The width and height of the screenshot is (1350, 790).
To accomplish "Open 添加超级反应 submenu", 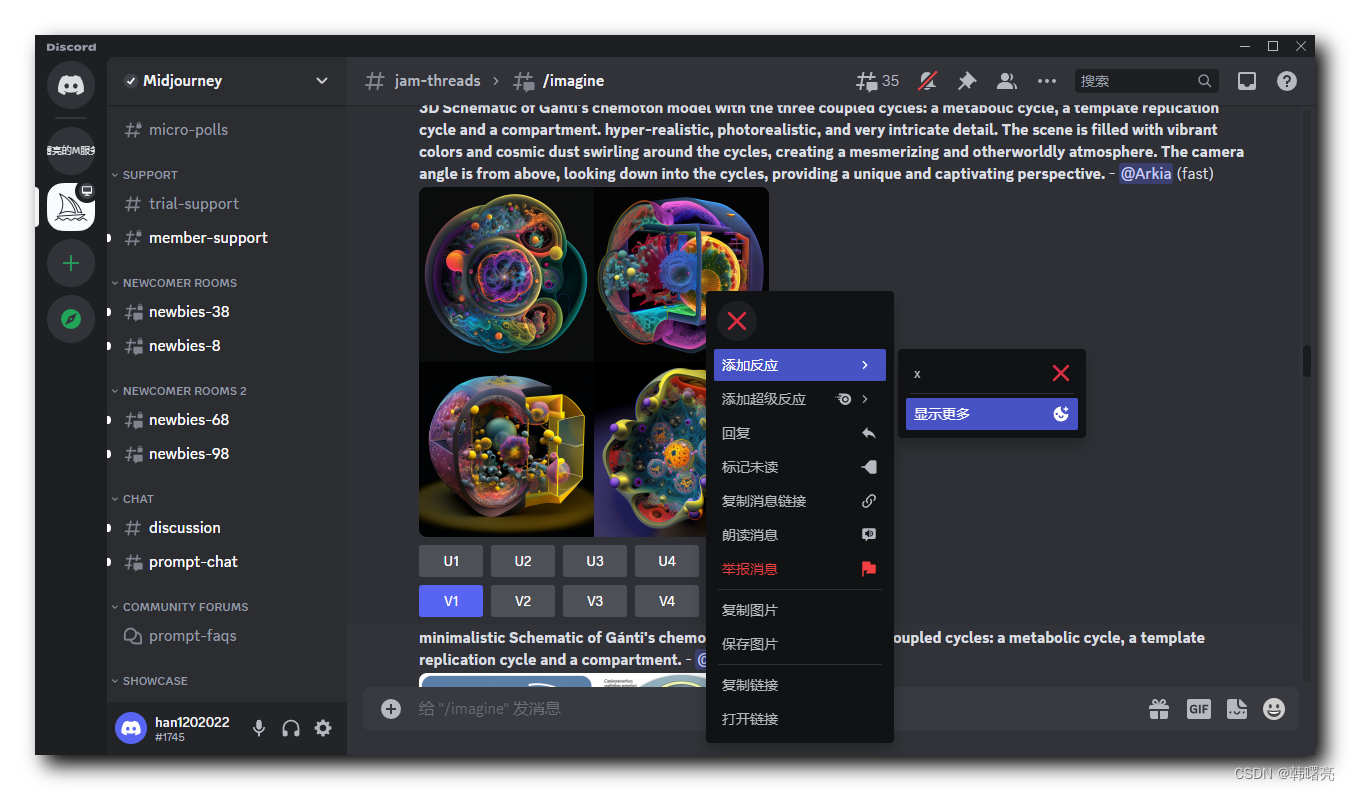I will [x=800, y=399].
